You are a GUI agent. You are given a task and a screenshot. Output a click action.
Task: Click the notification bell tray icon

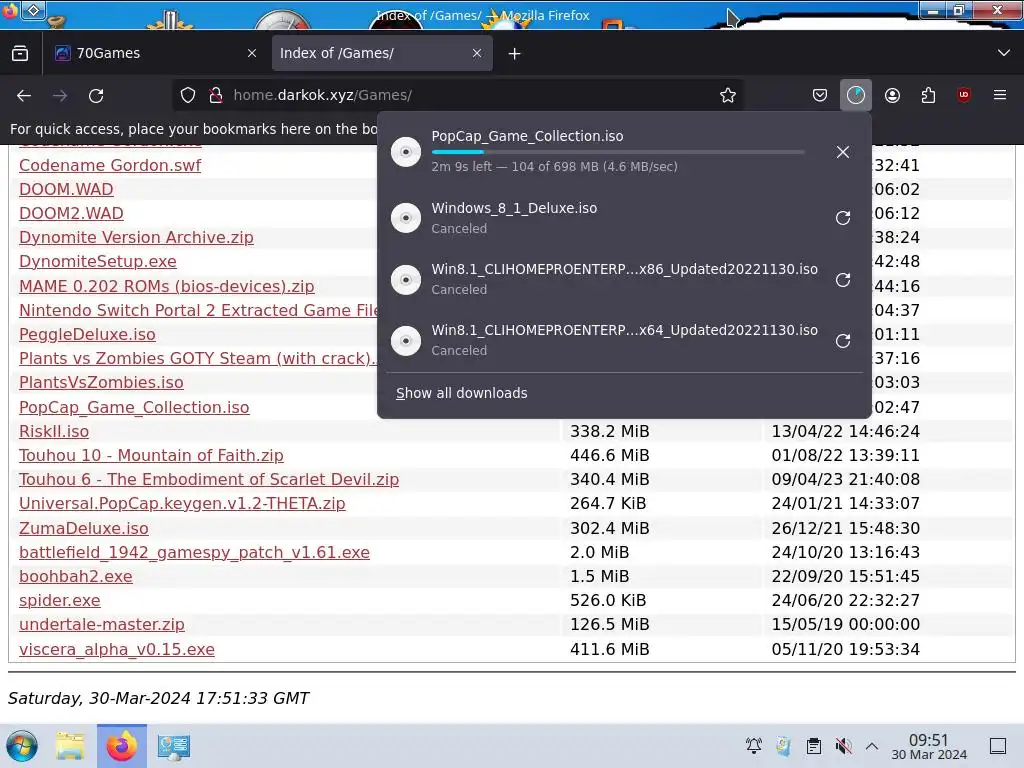click(754, 746)
